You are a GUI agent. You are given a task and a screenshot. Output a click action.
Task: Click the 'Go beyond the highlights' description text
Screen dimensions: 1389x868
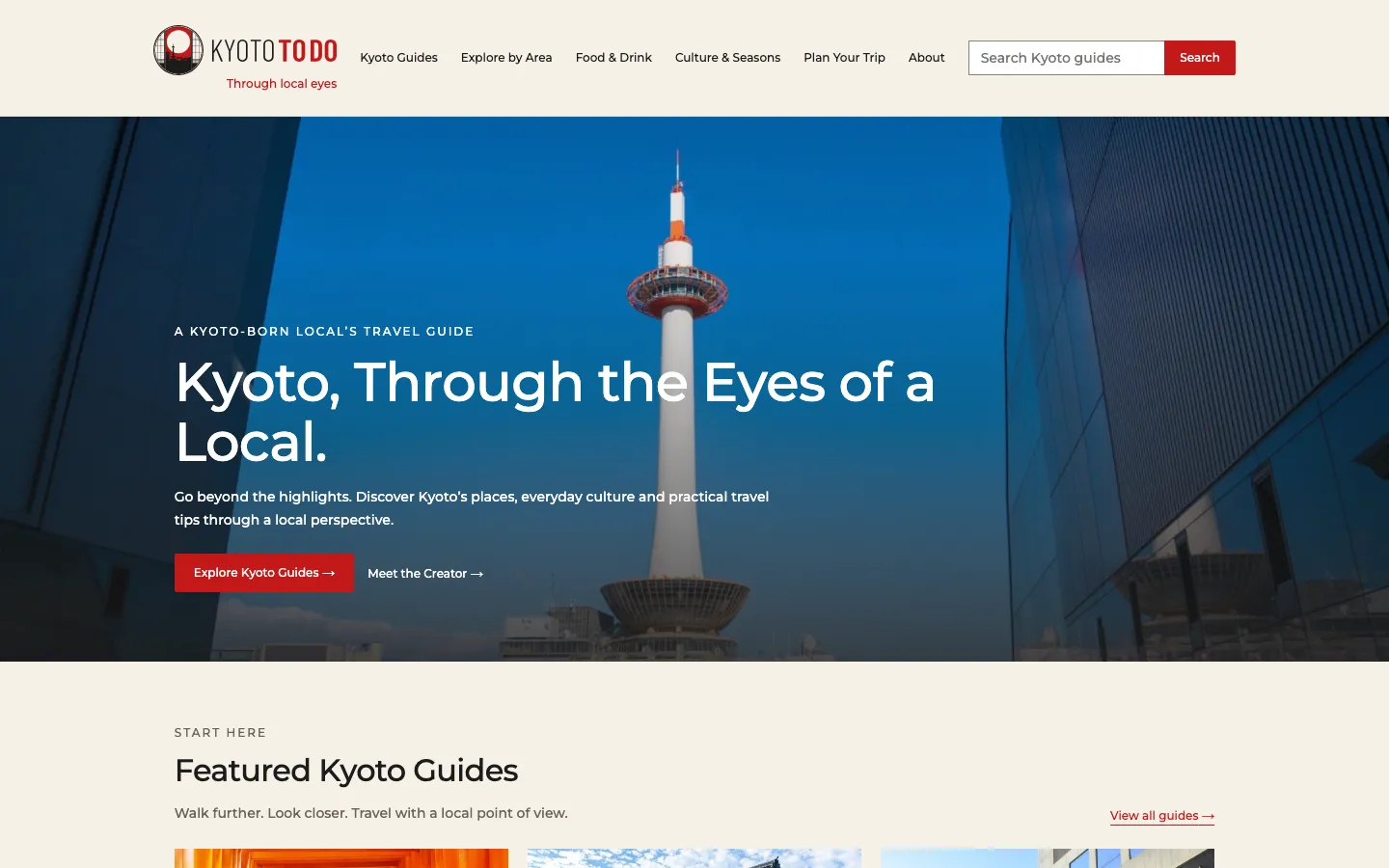pyautogui.click(x=472, y=508)
